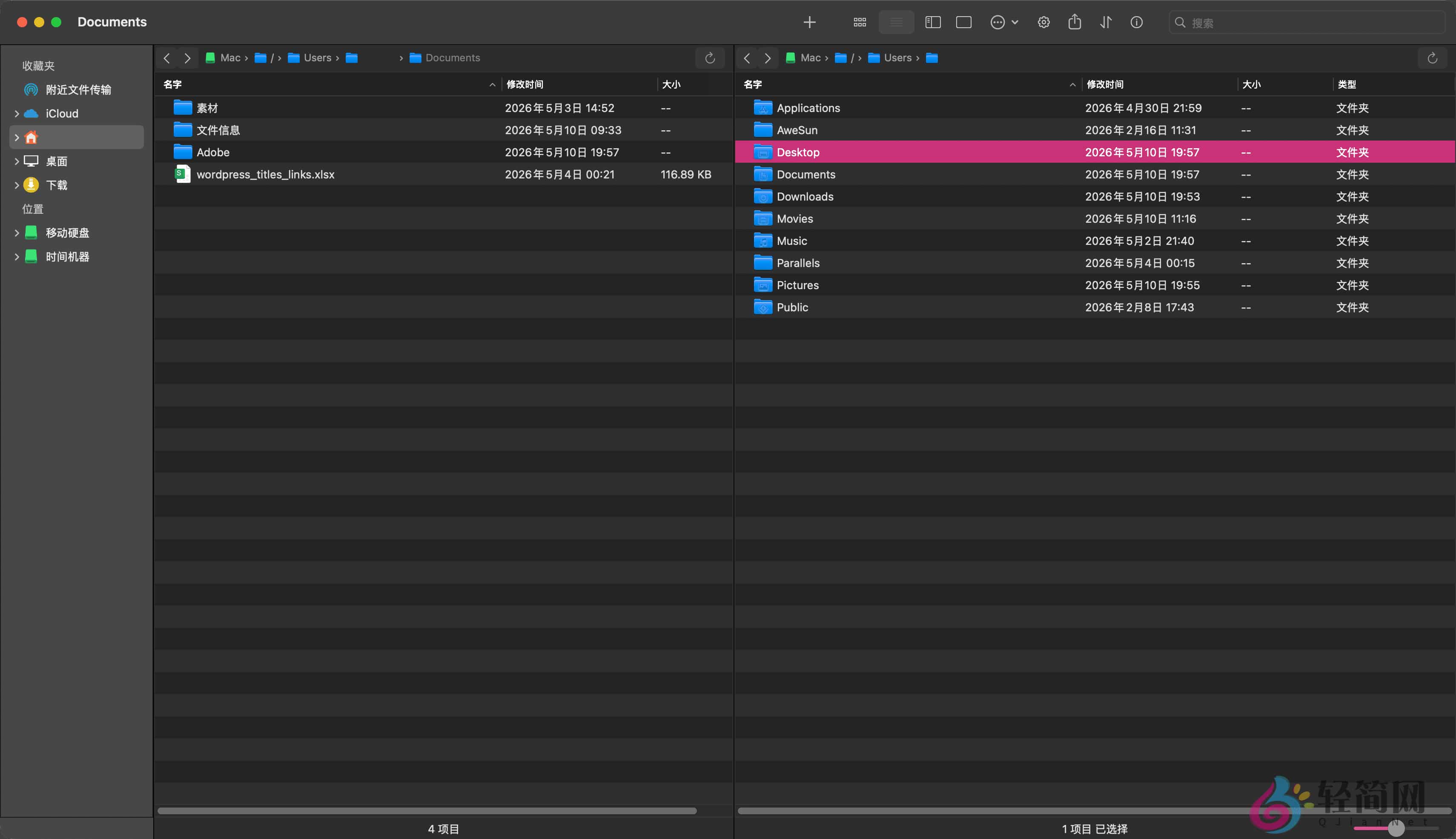Select Parallels folder in right pane

(x=1095, y=263)
